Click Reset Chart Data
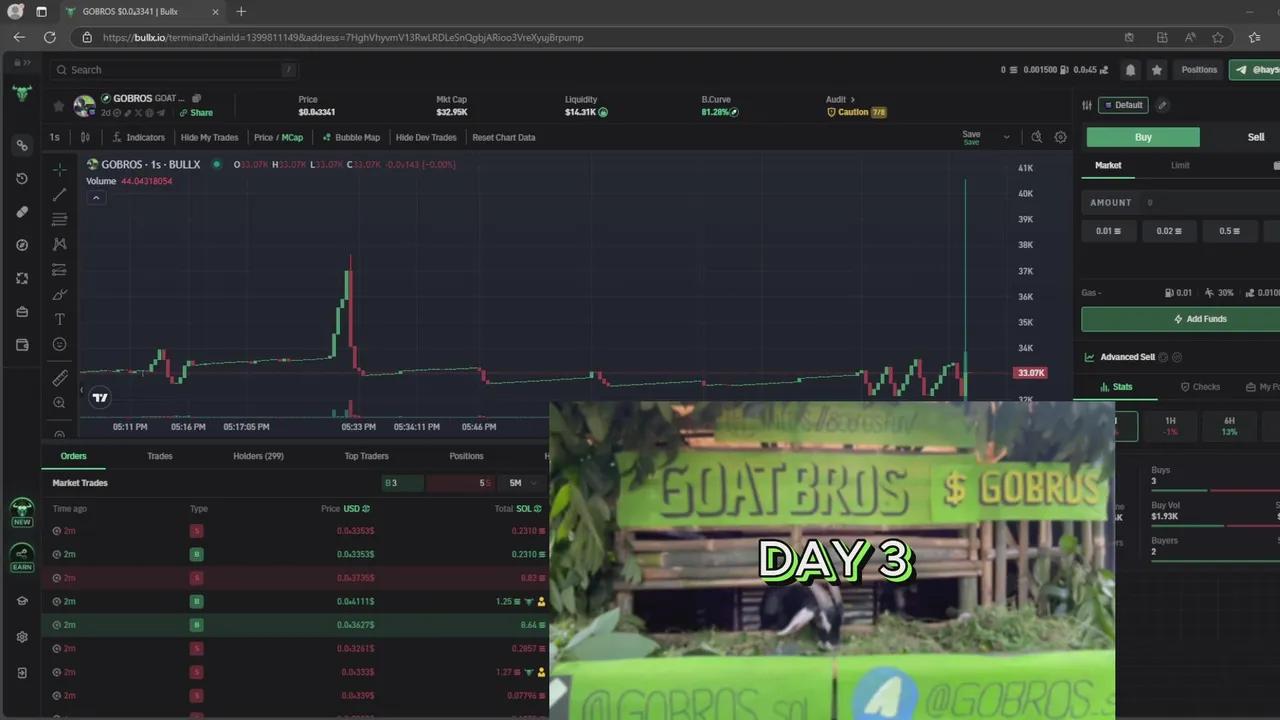This screenshot has width=1280, height=720. (x=504, y=137)
